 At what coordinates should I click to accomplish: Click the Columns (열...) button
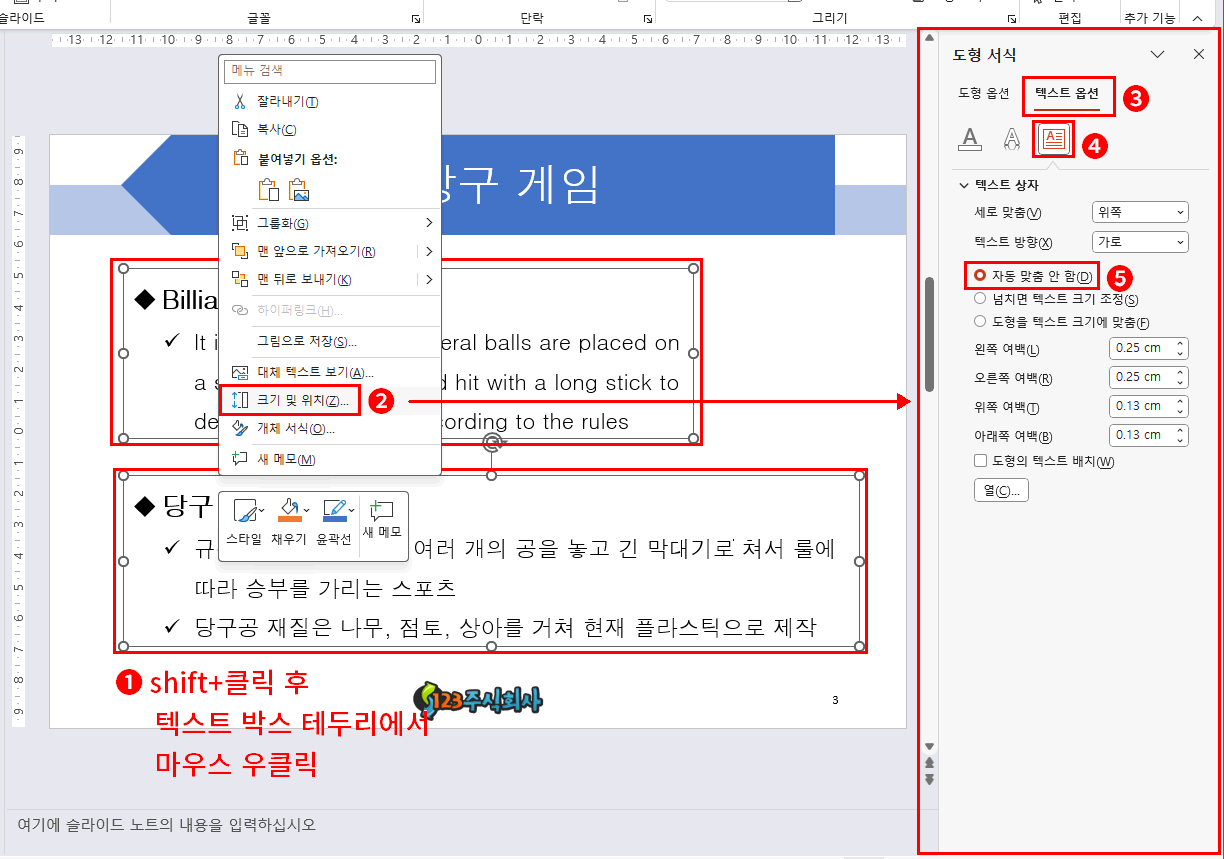click(1001, 491)
